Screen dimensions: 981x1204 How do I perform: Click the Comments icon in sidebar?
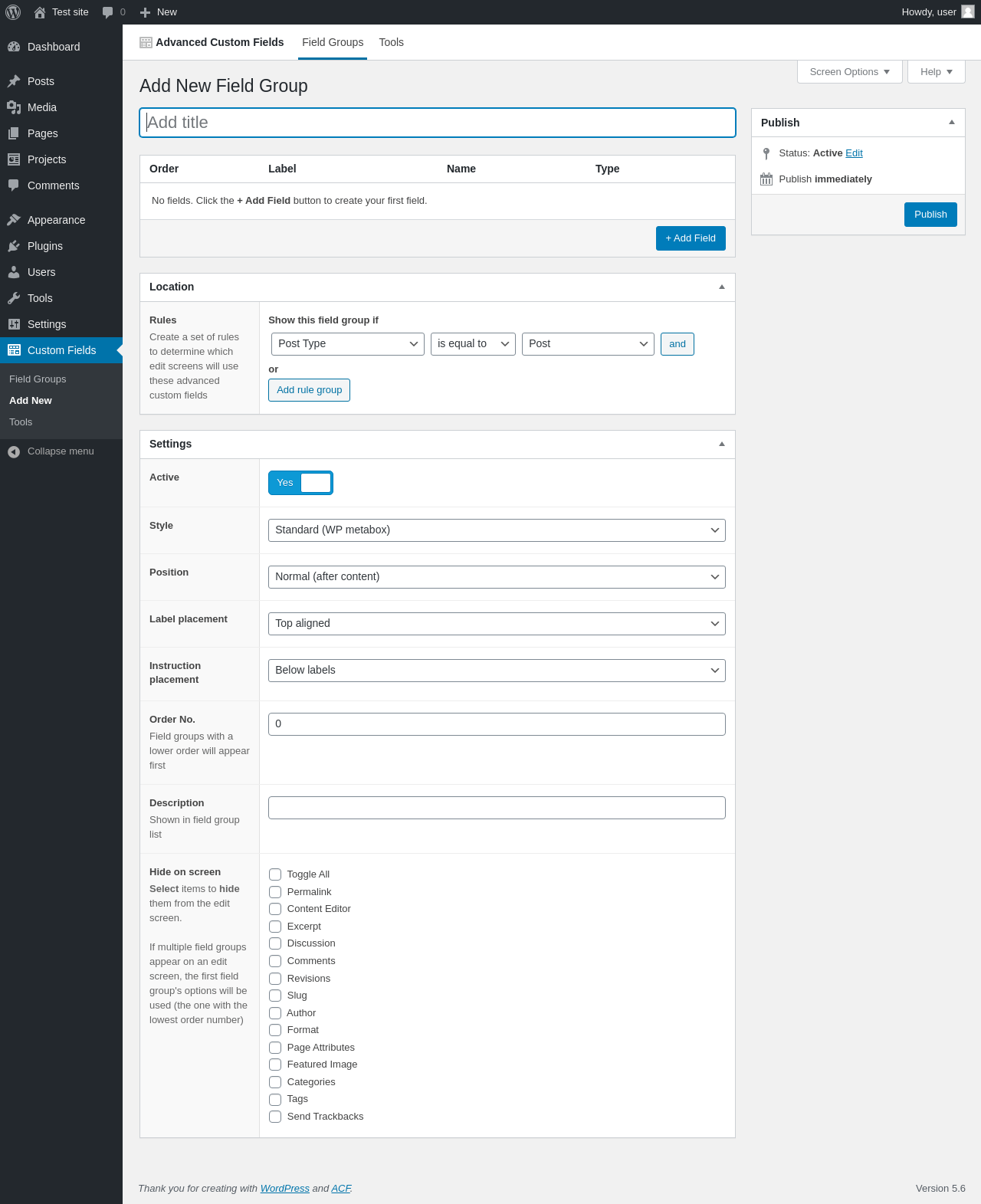click(14, 185)
